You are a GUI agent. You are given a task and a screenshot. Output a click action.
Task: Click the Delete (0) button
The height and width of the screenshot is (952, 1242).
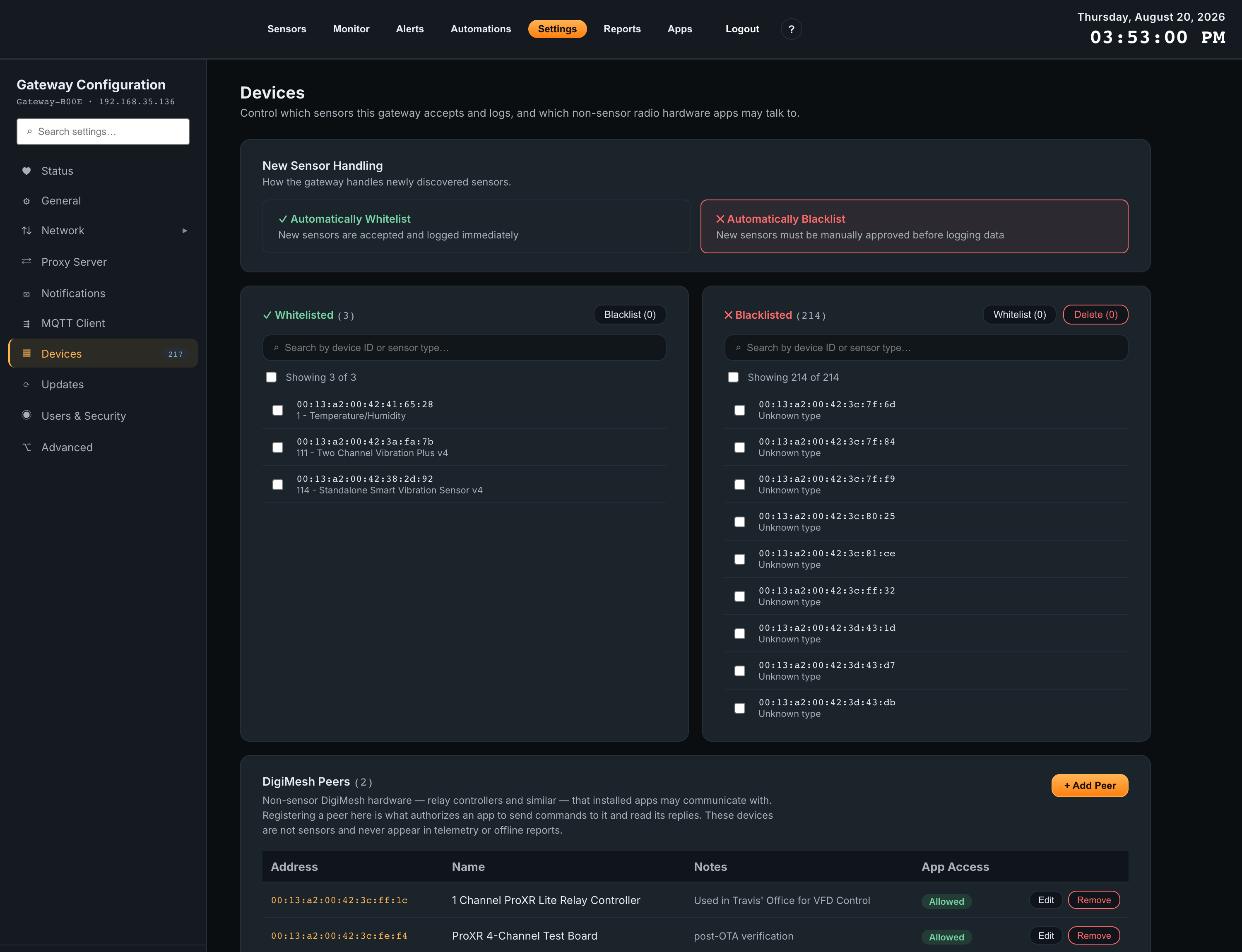click(x=1096, y=315)
